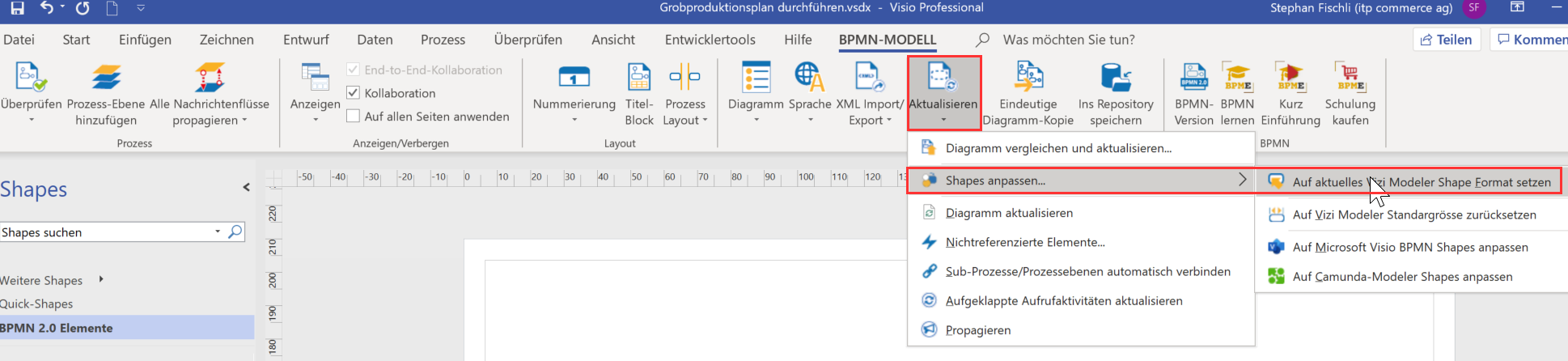Toggle the Kollaboration checkbox
Viewport: 1568px width, 361px height.
click(x=353, y=93)
